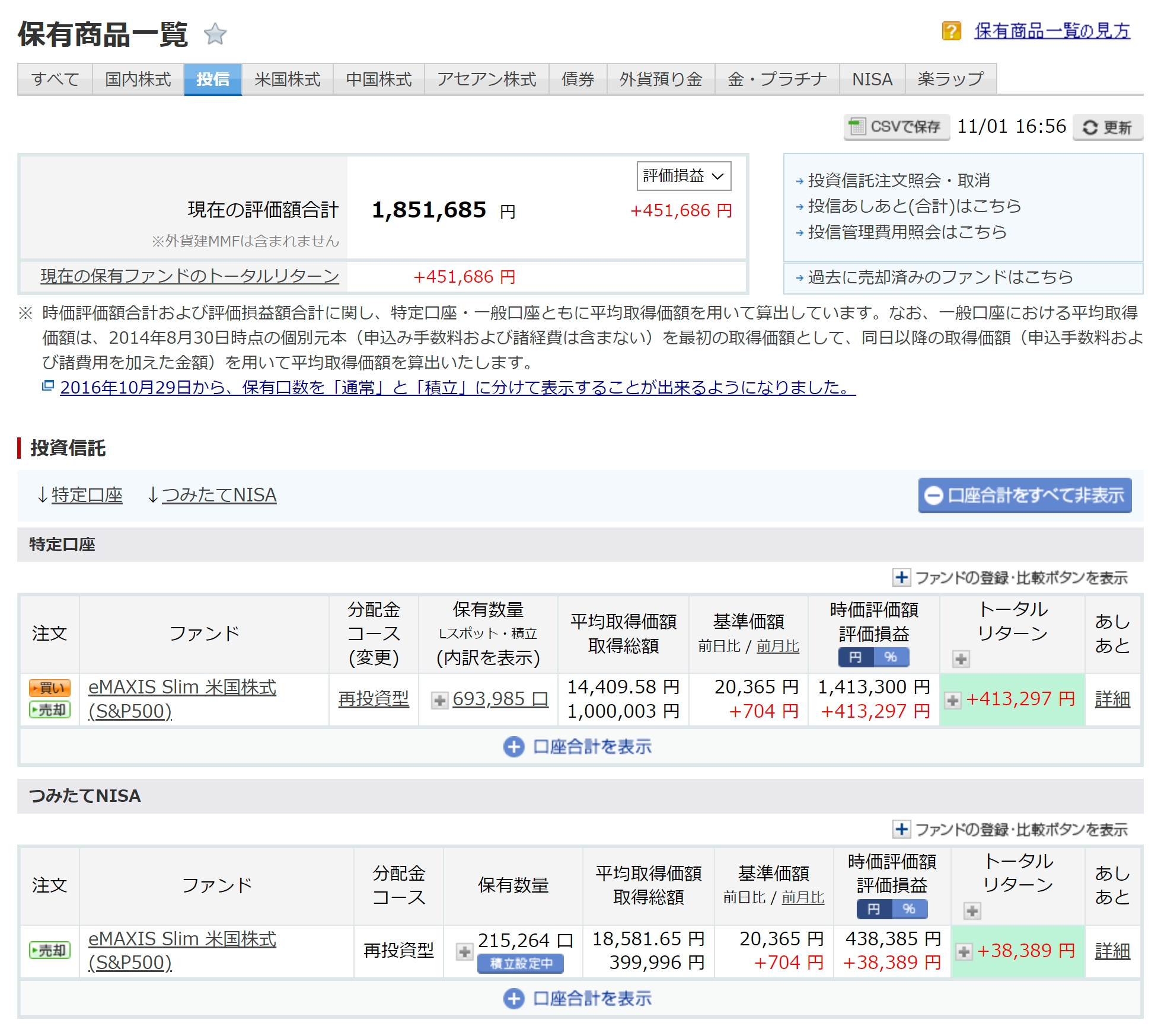Click the favorite star beside 保有商品一覧 title
The width and height of the screenshot is (1158, 1036).
(x=215, y=34)
